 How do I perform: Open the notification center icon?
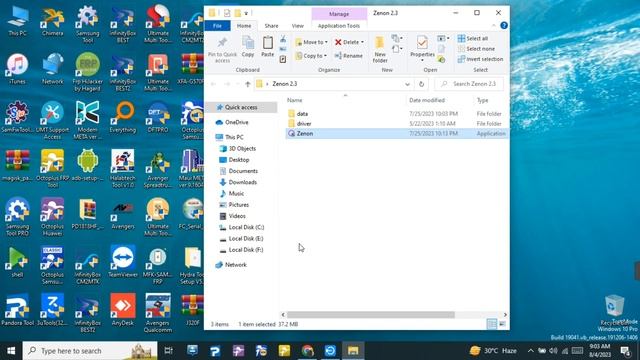click(x=624, y=351)
